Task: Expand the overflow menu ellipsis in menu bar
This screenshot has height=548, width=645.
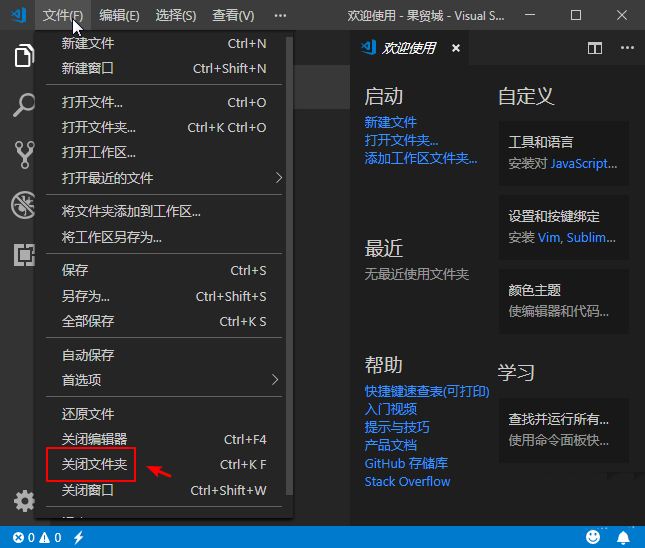Action: 280,16
